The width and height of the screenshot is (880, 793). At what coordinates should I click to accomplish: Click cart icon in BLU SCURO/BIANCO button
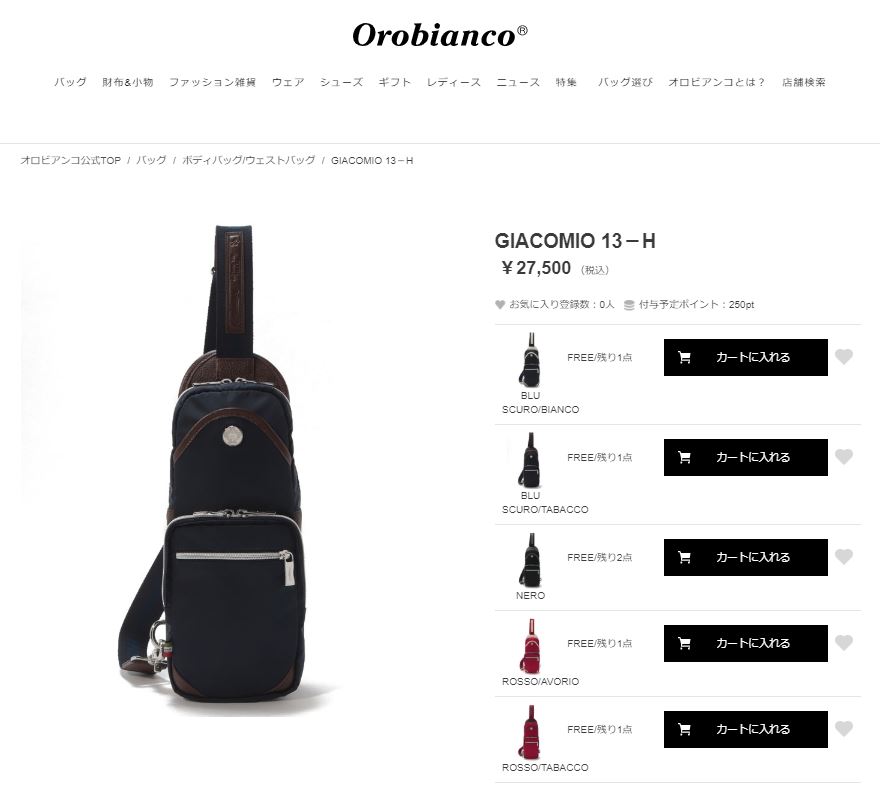[x=684, y=357]
